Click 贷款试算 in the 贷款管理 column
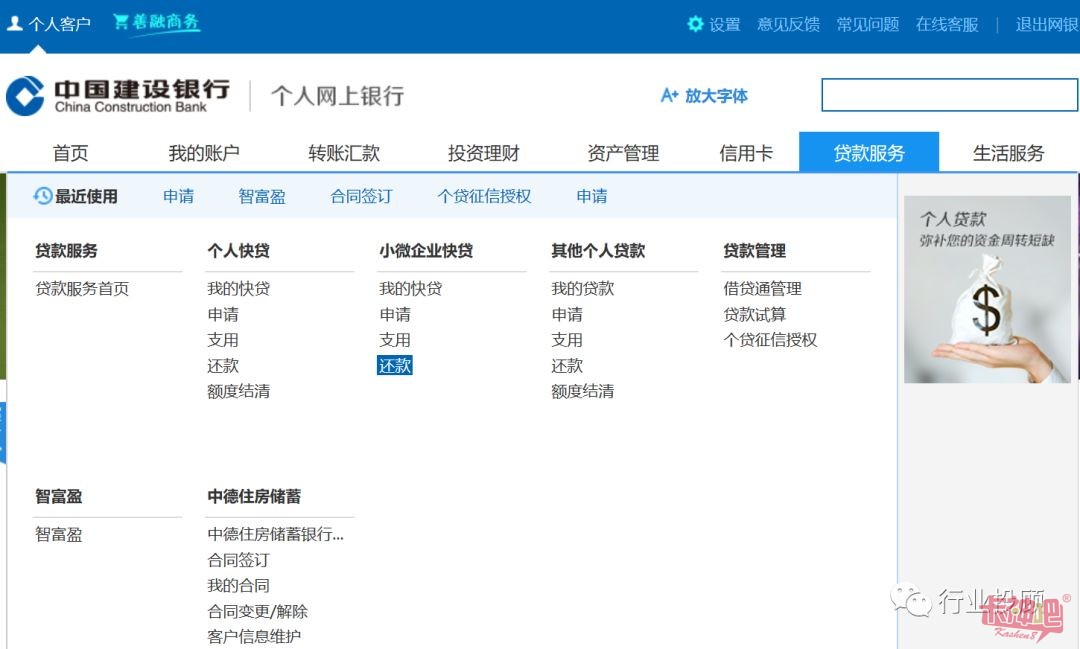The width and height of the screenshot is (1080, 649). [758, 314]
